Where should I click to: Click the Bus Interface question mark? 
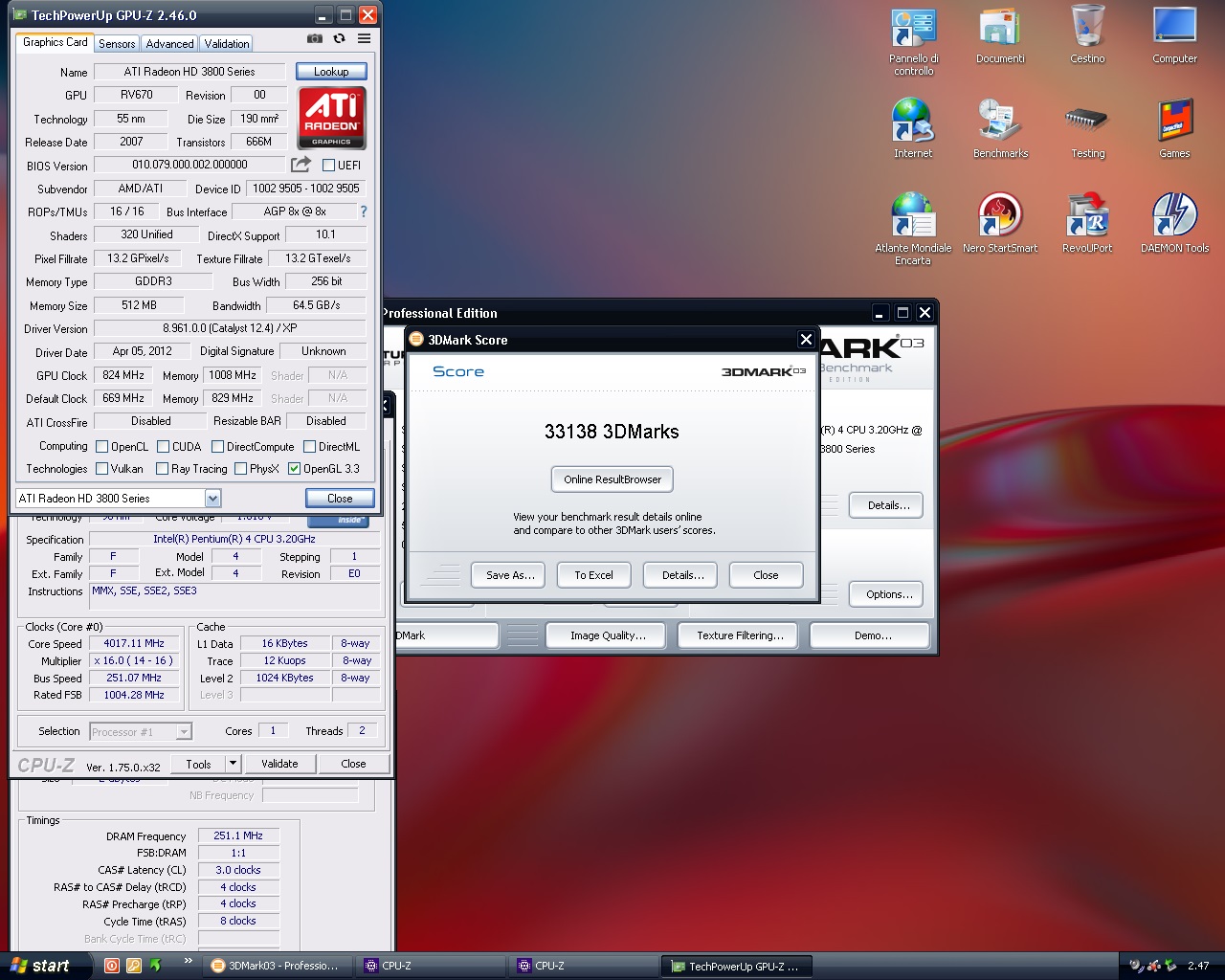click(364, 212)
